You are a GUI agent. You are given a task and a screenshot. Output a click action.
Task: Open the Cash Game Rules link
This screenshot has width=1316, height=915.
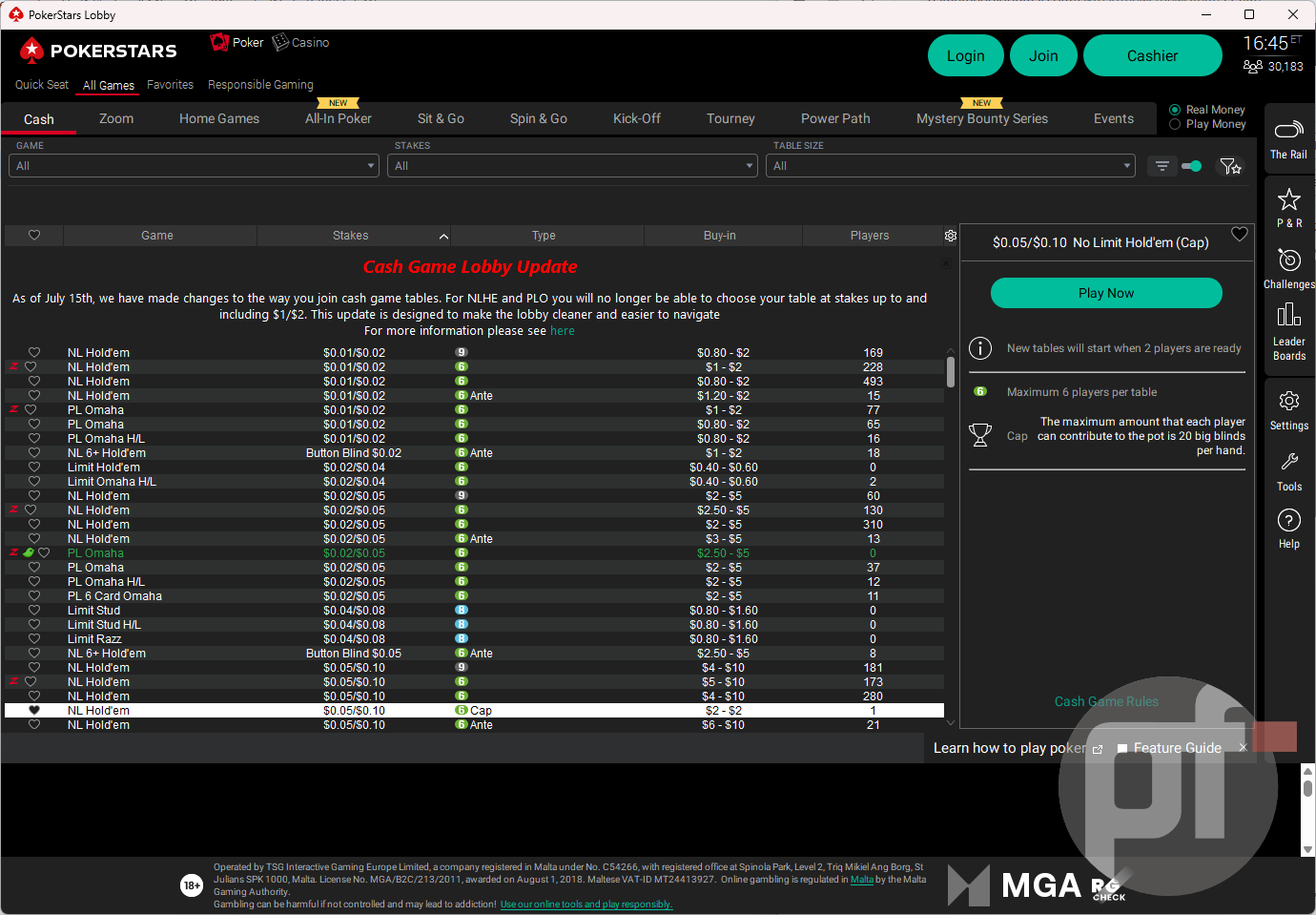(1106, 701)
